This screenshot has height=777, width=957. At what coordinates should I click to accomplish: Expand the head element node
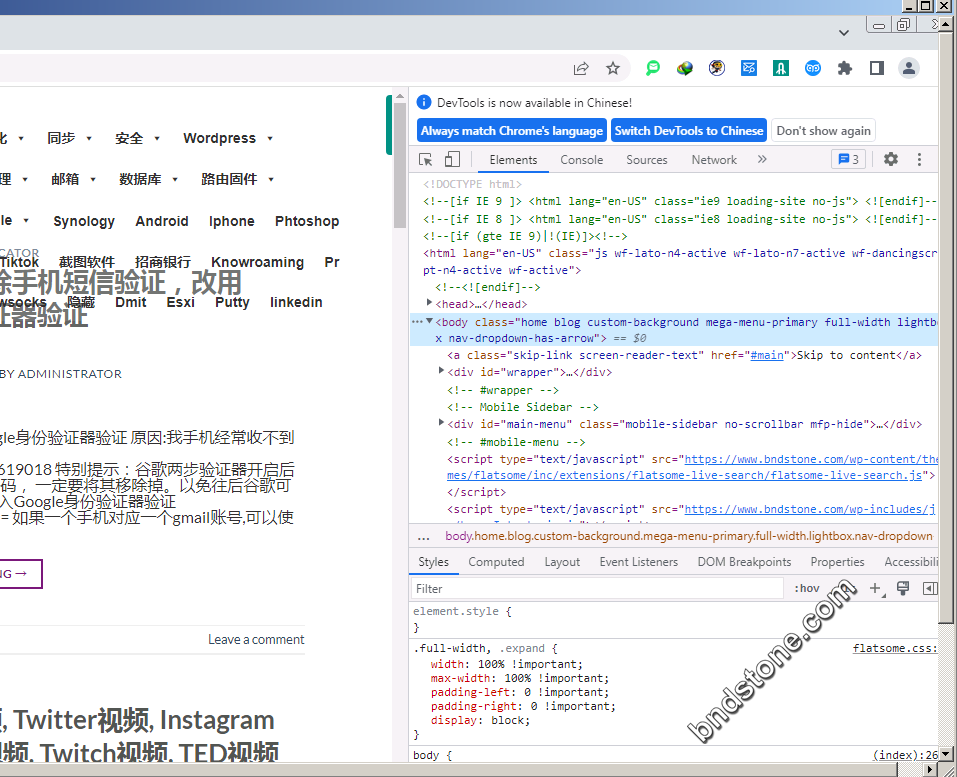click(430, 304)
